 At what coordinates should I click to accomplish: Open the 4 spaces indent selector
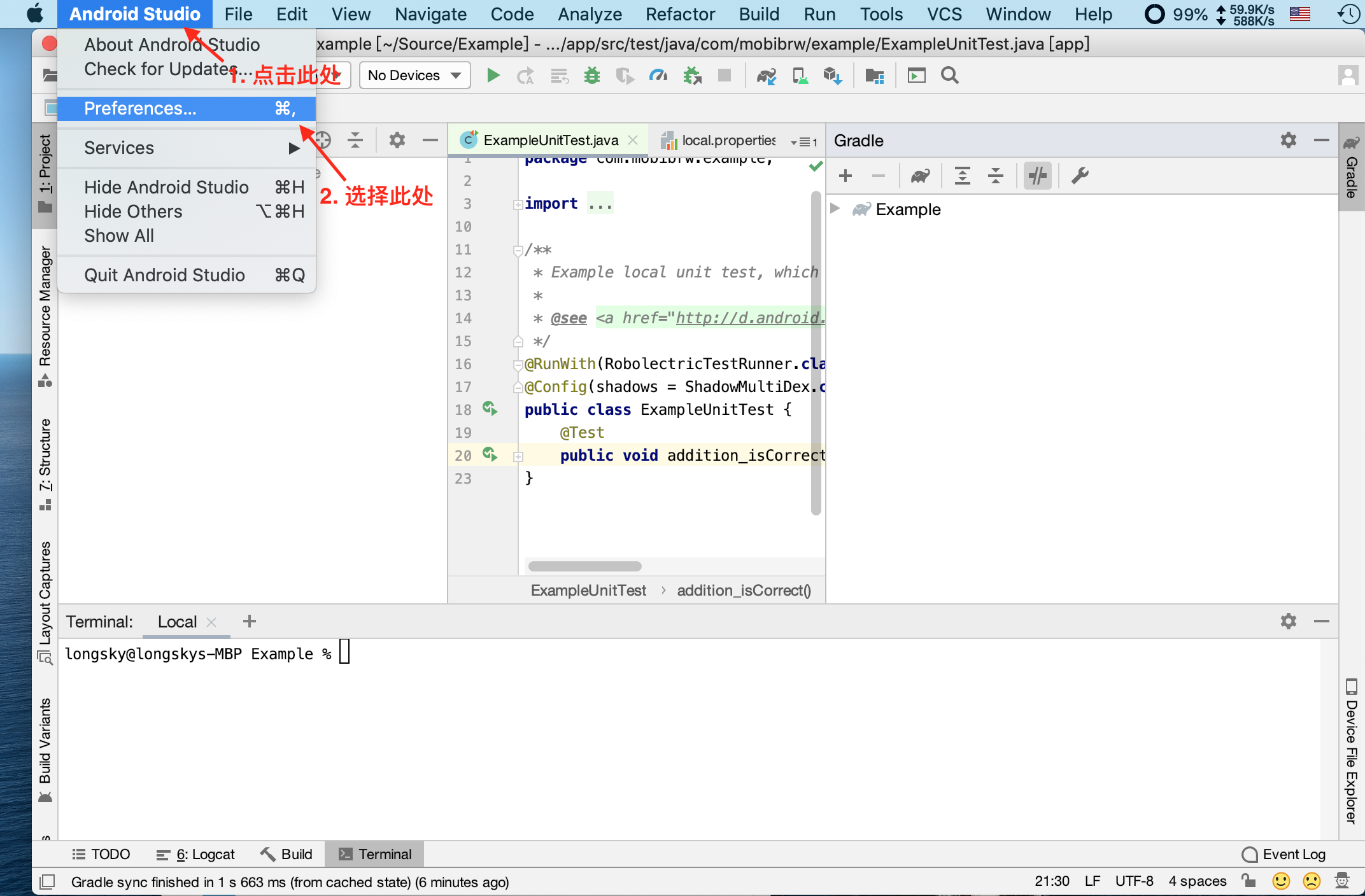1198,881
